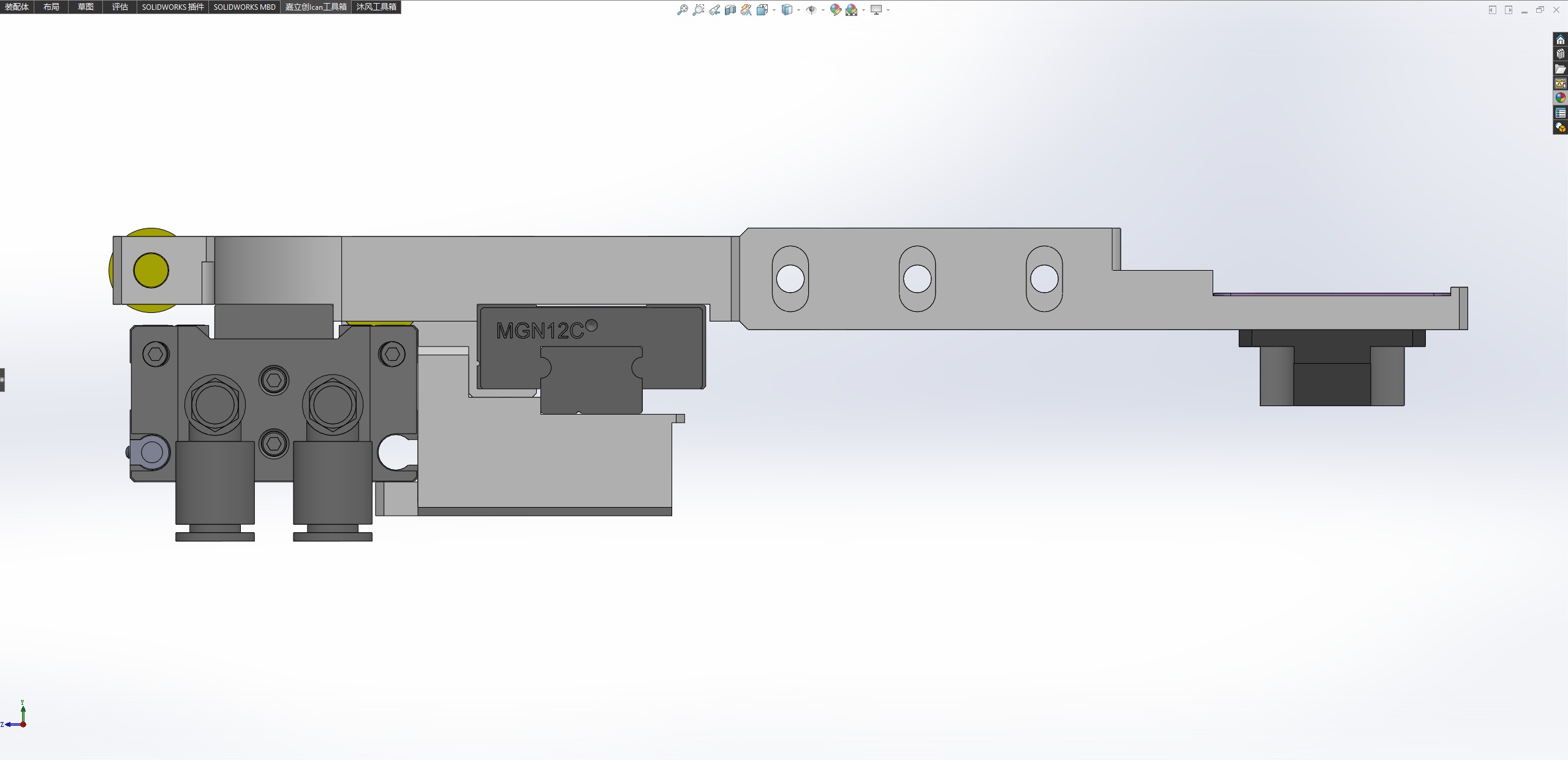
Task: Open the Appearances color sphere in task pane
Action: pos(1560,98)
